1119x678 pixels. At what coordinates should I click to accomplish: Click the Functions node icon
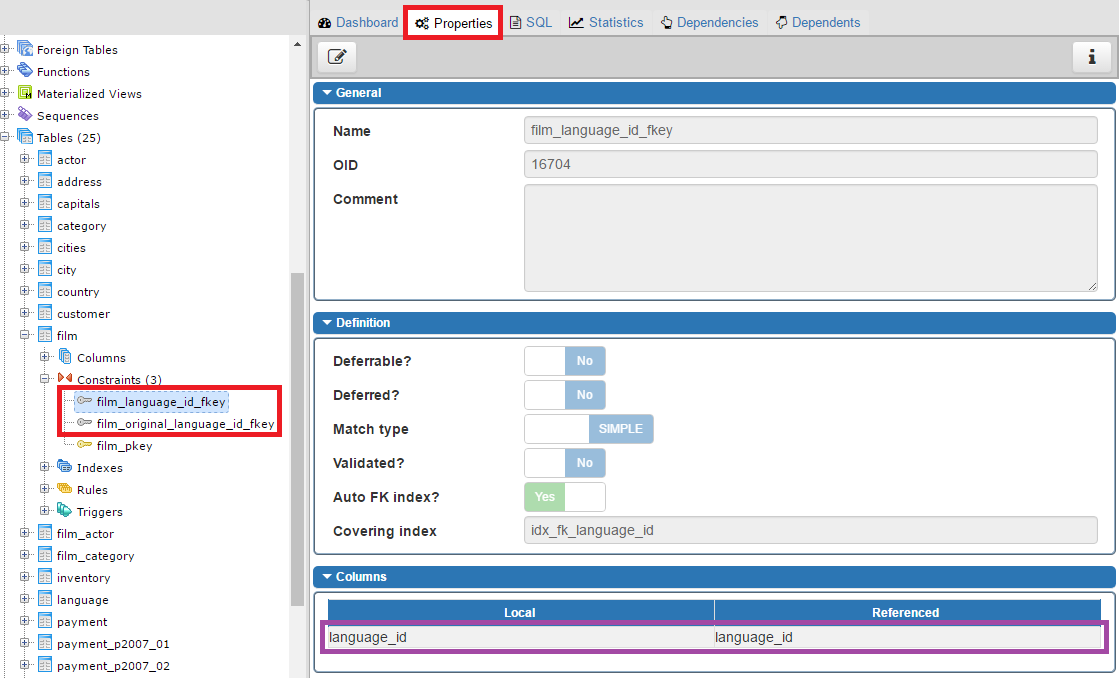[x=25, y=71]
